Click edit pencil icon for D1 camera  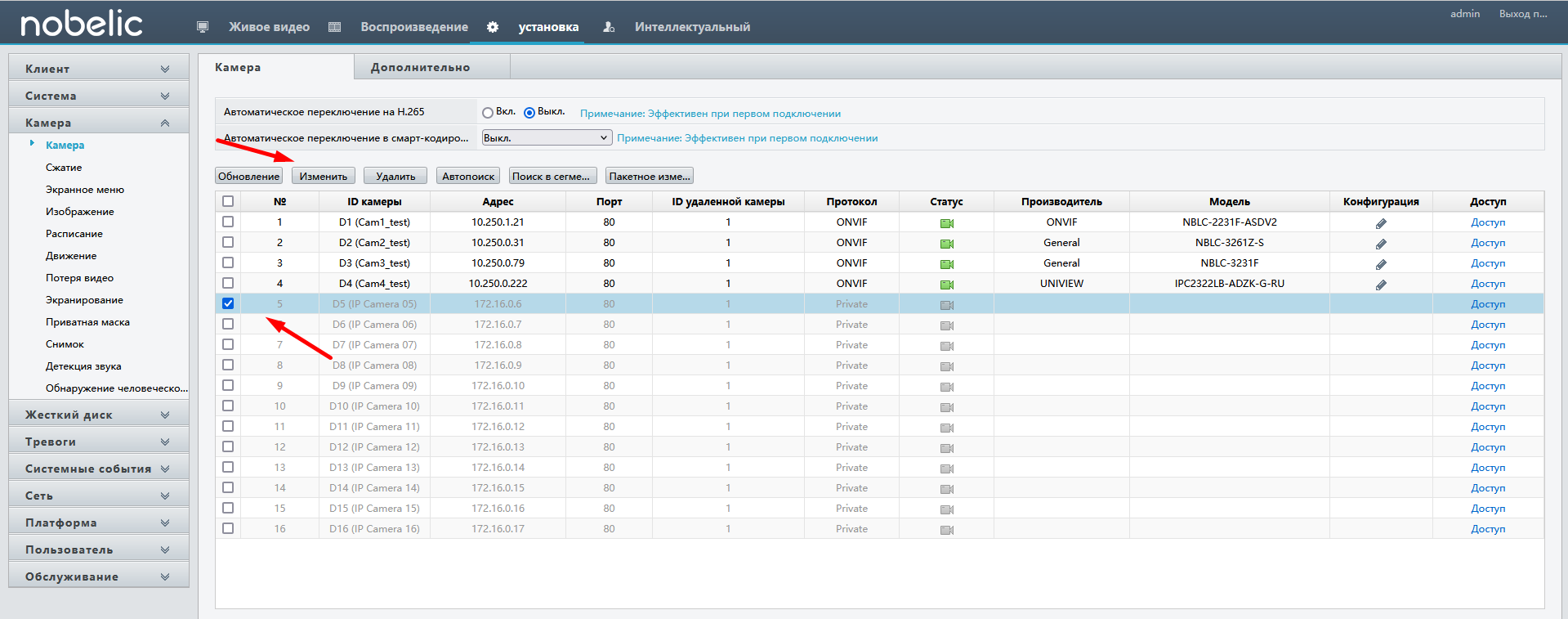click(x=1381, y=223)
